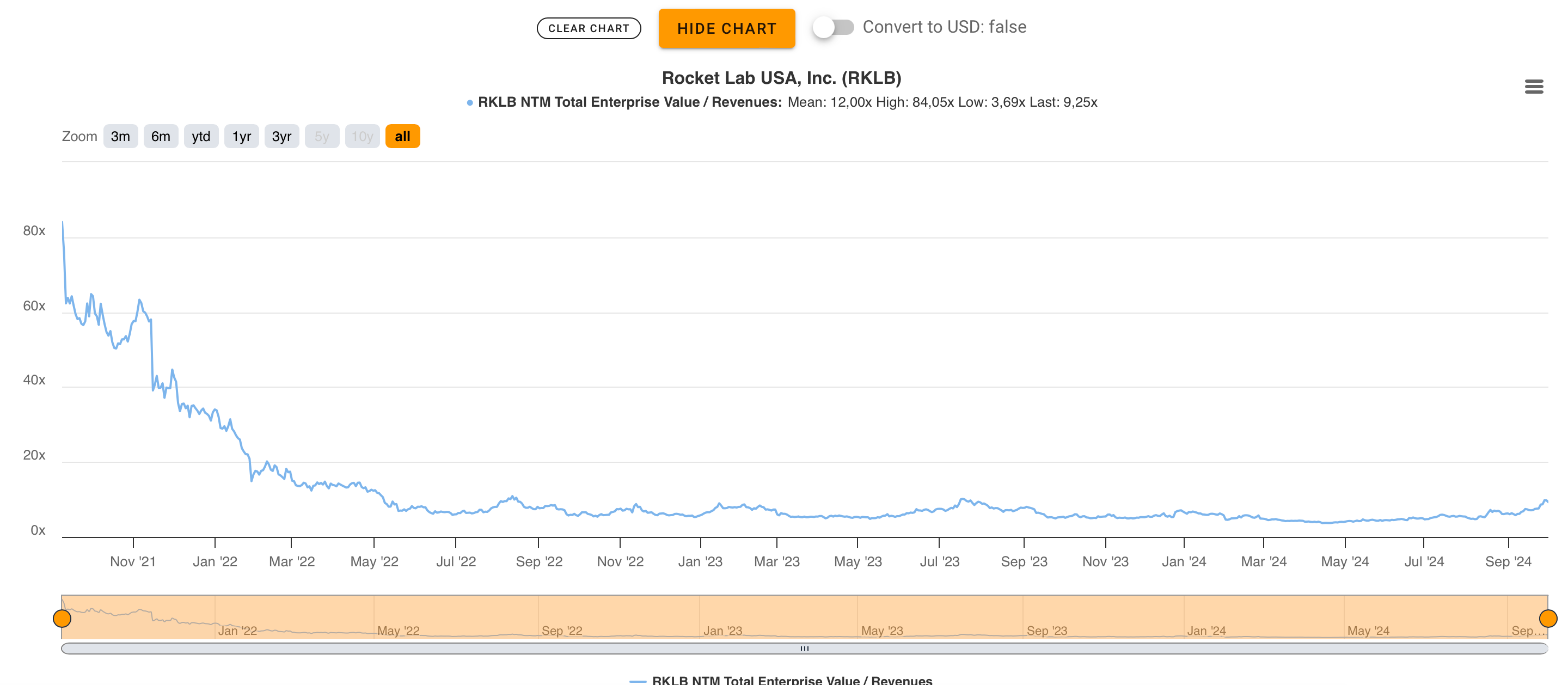This screenshot has width=1568, height=685.
Task: Click the blue dot beside RKLB NTM header
Action: (469, 103)
